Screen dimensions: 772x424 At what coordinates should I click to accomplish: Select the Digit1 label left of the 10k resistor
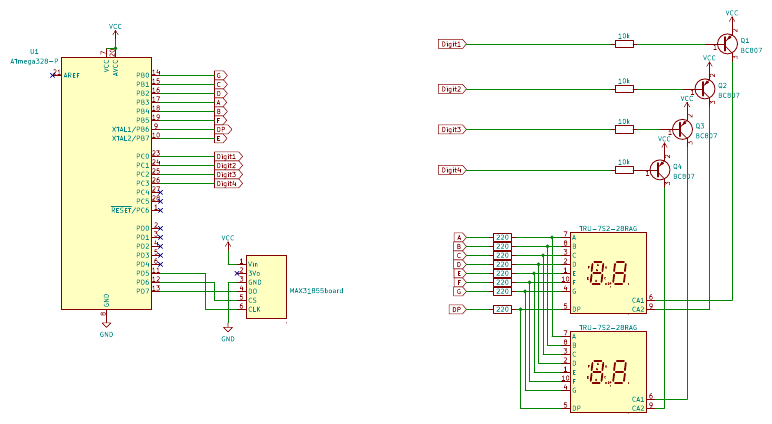point(452,44)
